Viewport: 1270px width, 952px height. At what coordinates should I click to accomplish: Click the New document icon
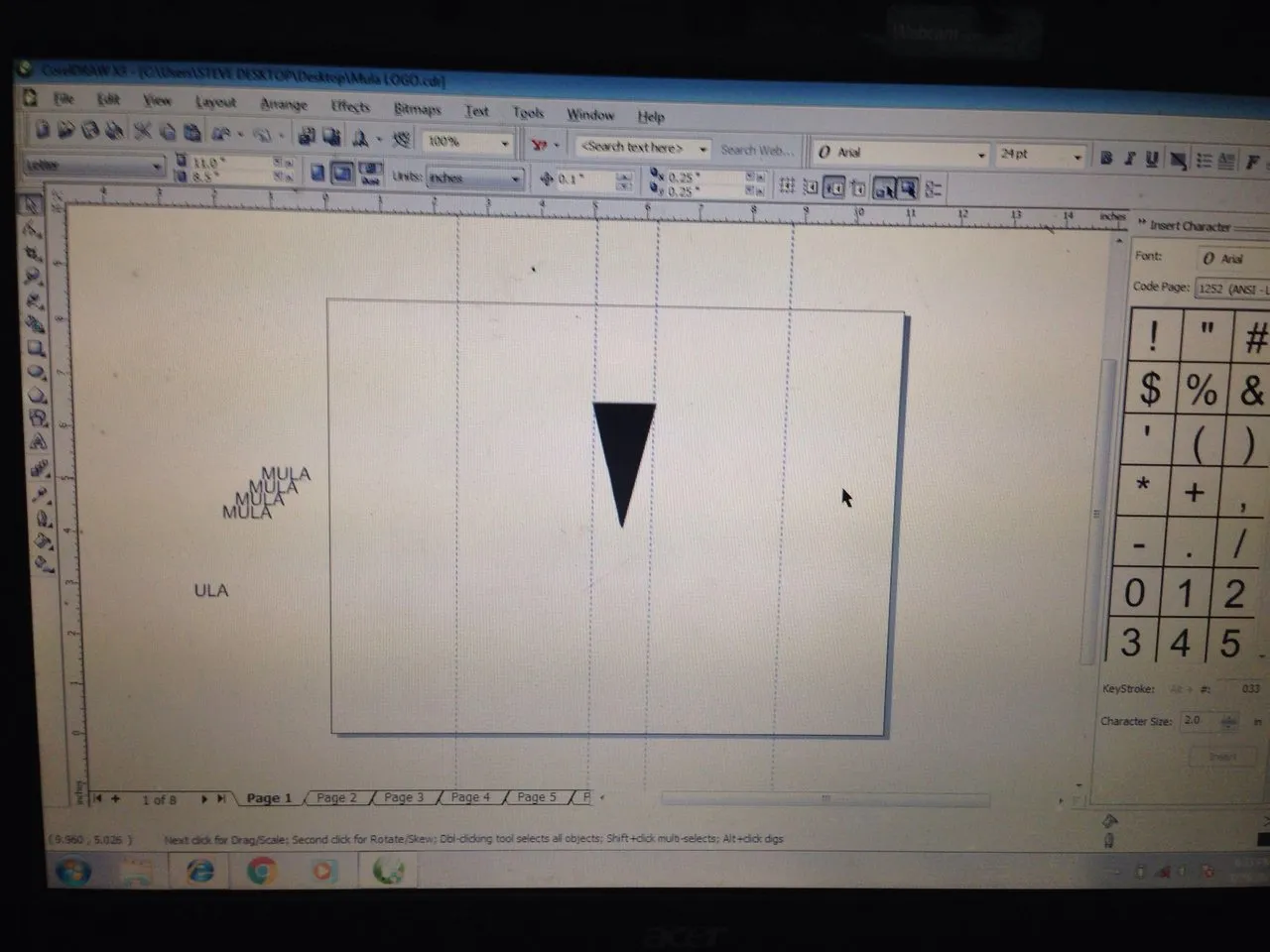point(42,129)
